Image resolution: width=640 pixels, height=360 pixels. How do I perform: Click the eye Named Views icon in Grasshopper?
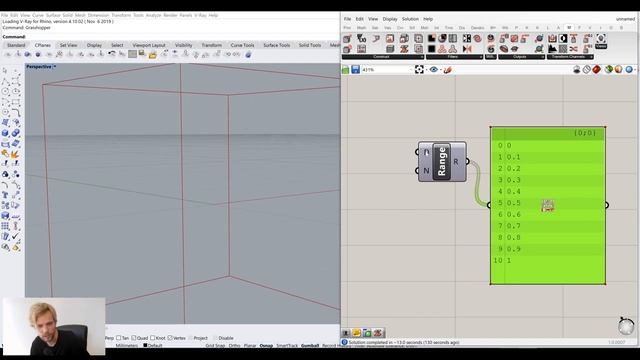433,70
